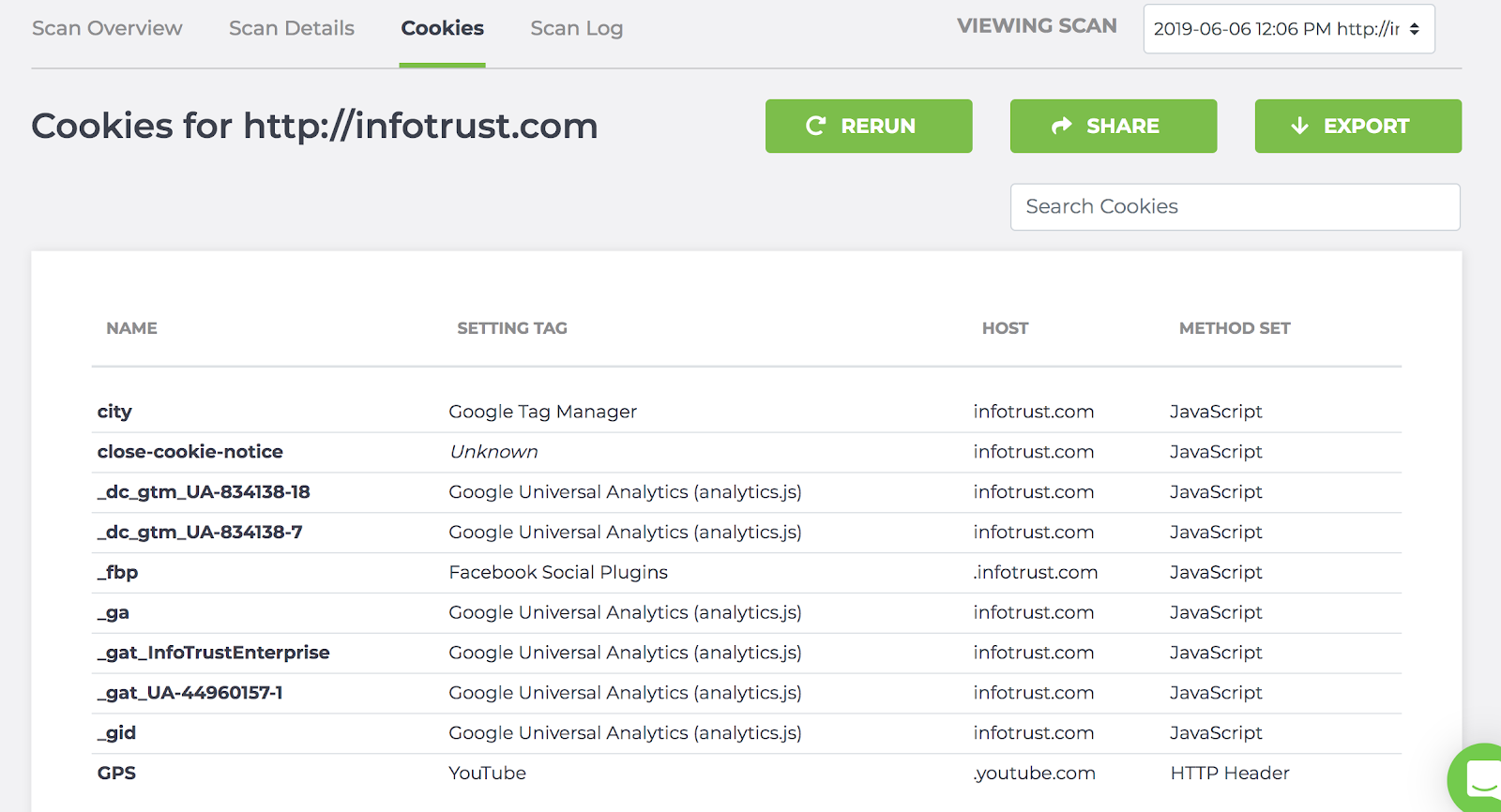This screenshot has width=1501, height=812.
Task: Open the Viewing Scan dropdown
Action: (x=1289, y=29)
